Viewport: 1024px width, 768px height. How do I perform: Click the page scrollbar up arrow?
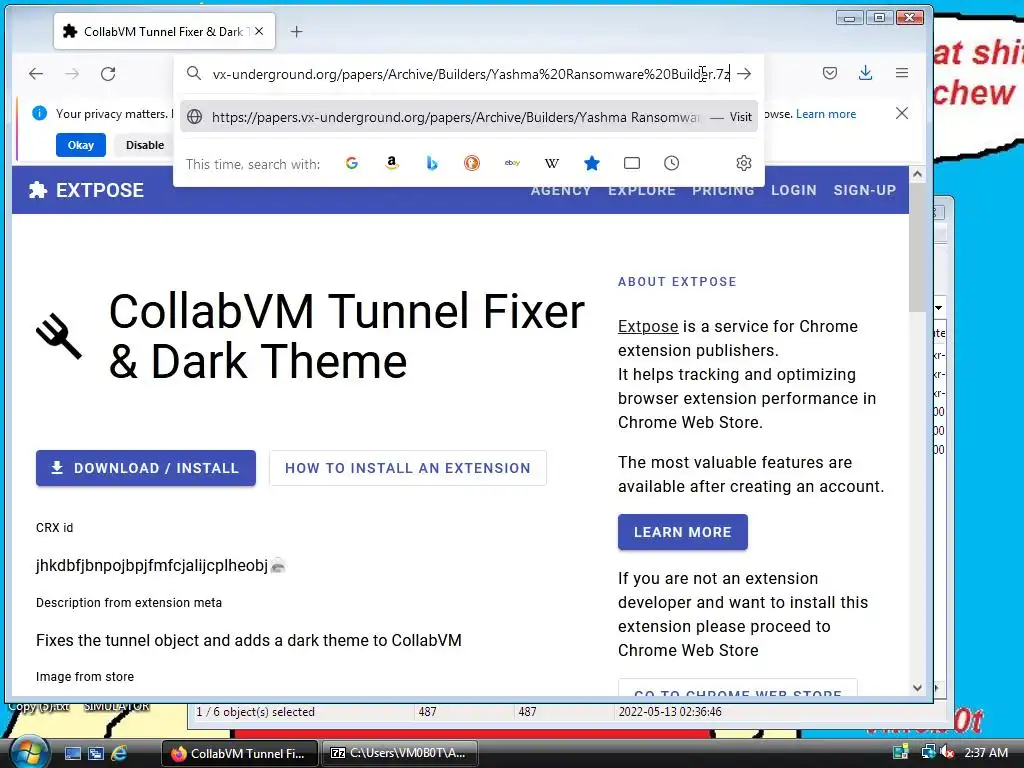pyautogui.click(x=917, y=174)
